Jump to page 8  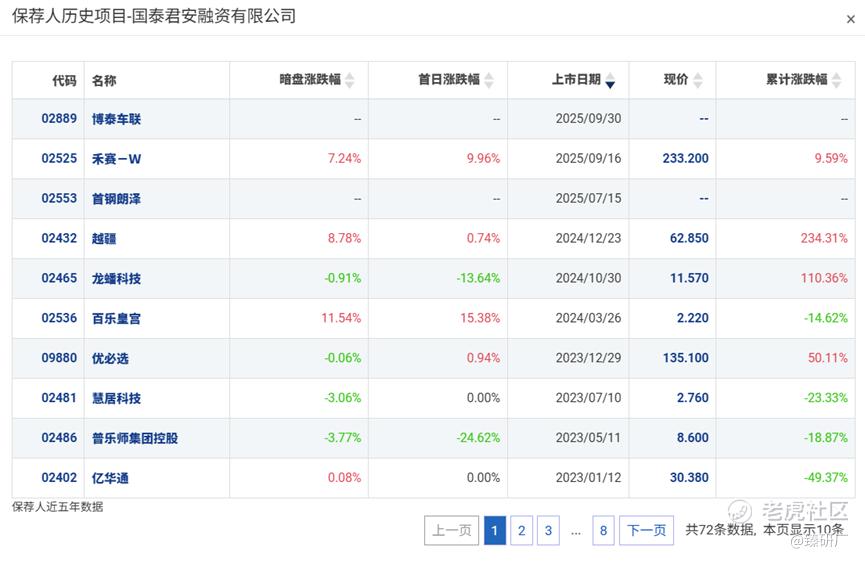click(603, 531)
